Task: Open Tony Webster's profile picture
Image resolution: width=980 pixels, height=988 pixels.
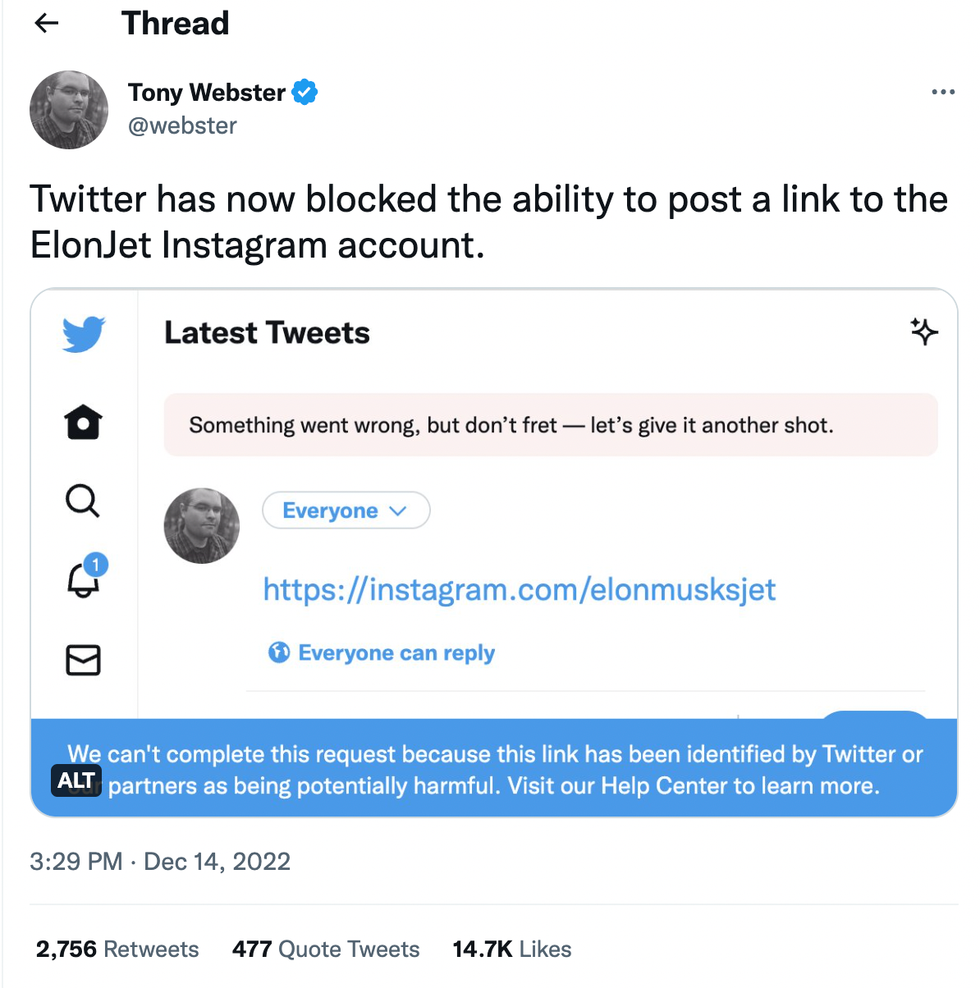Action: [x=69, y=109]
